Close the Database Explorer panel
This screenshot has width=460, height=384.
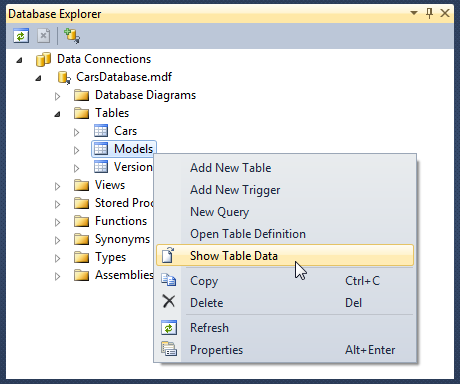tap(445, 13)
